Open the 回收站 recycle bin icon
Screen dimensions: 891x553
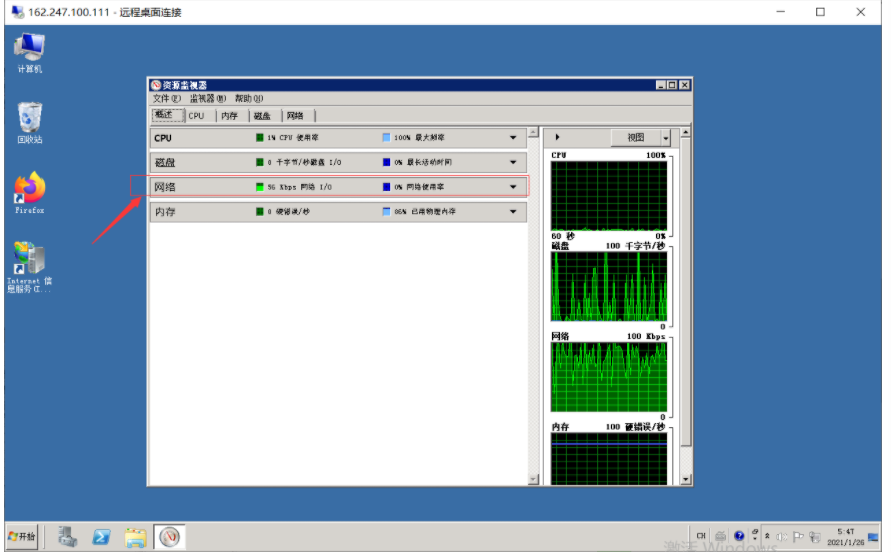pyautogui.click(x=30, y=122)
